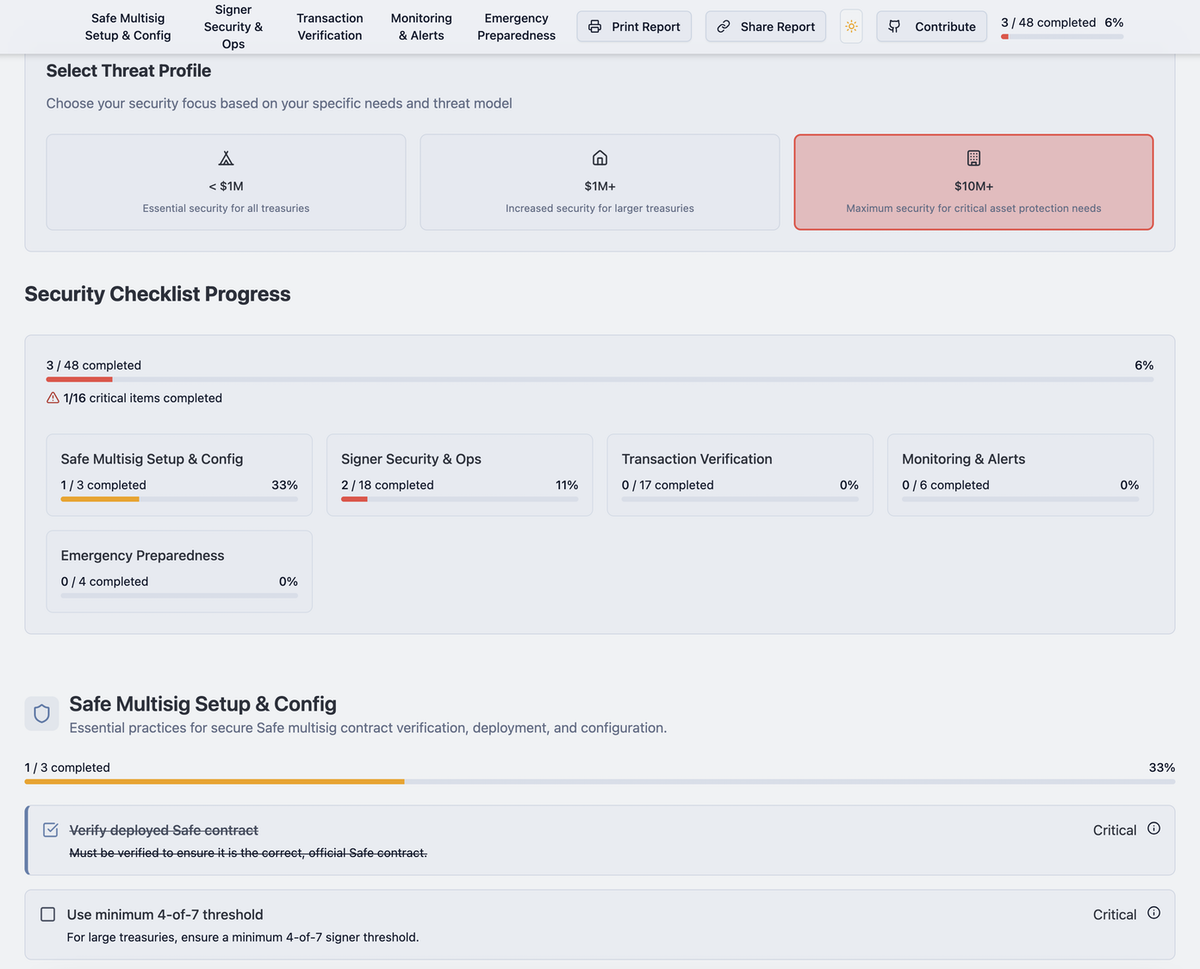The image size is (1200, 969).
Task: Open the Signer Security & Ops progress card
Action: (459, 474)
